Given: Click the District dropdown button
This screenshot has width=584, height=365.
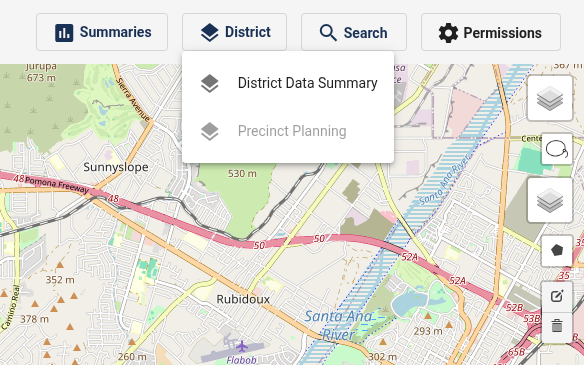Looking at the screenshot, I should (234, 32).
